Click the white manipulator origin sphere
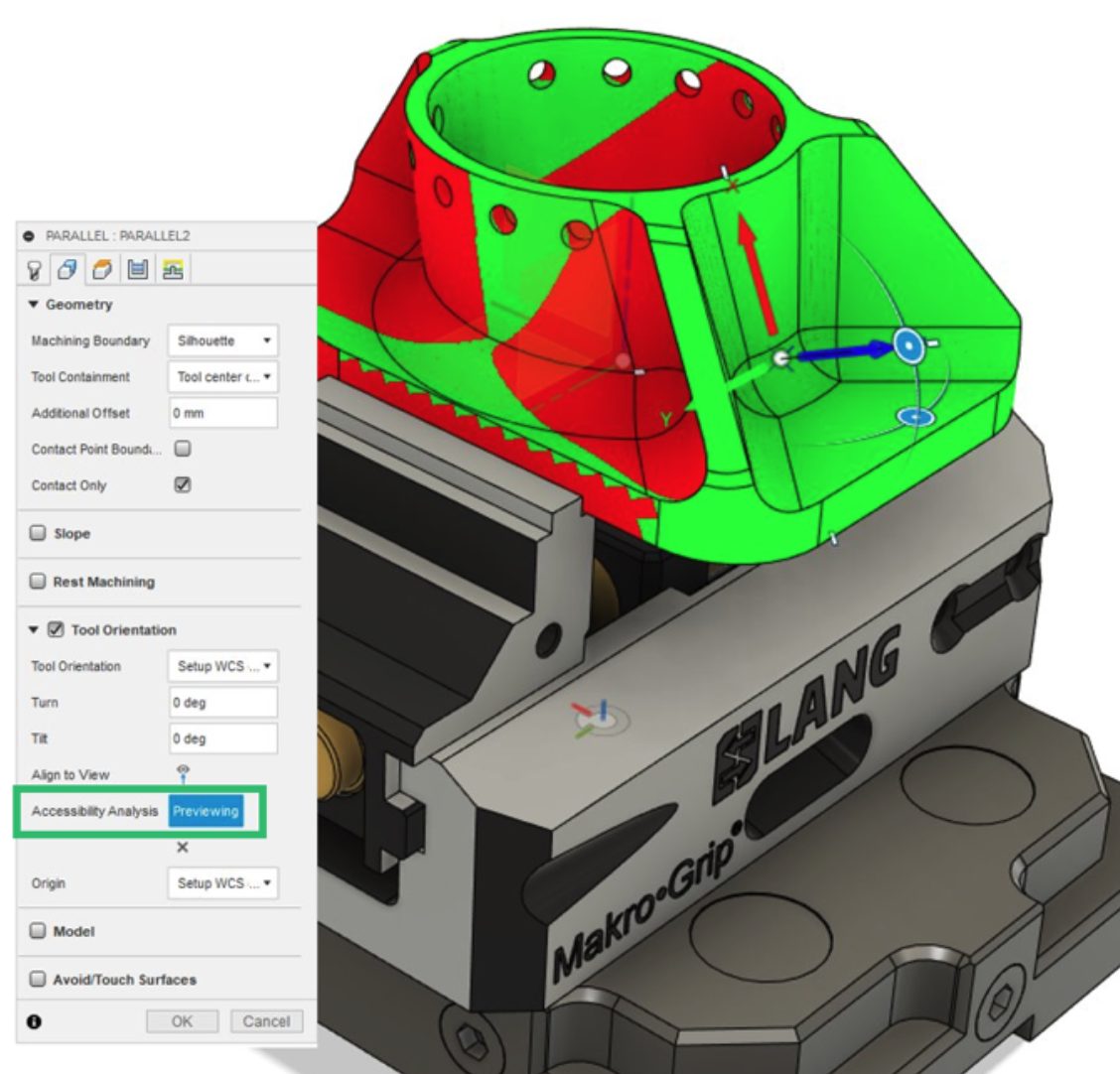This screenshot has height=1074, width=1120. point(782,357)
